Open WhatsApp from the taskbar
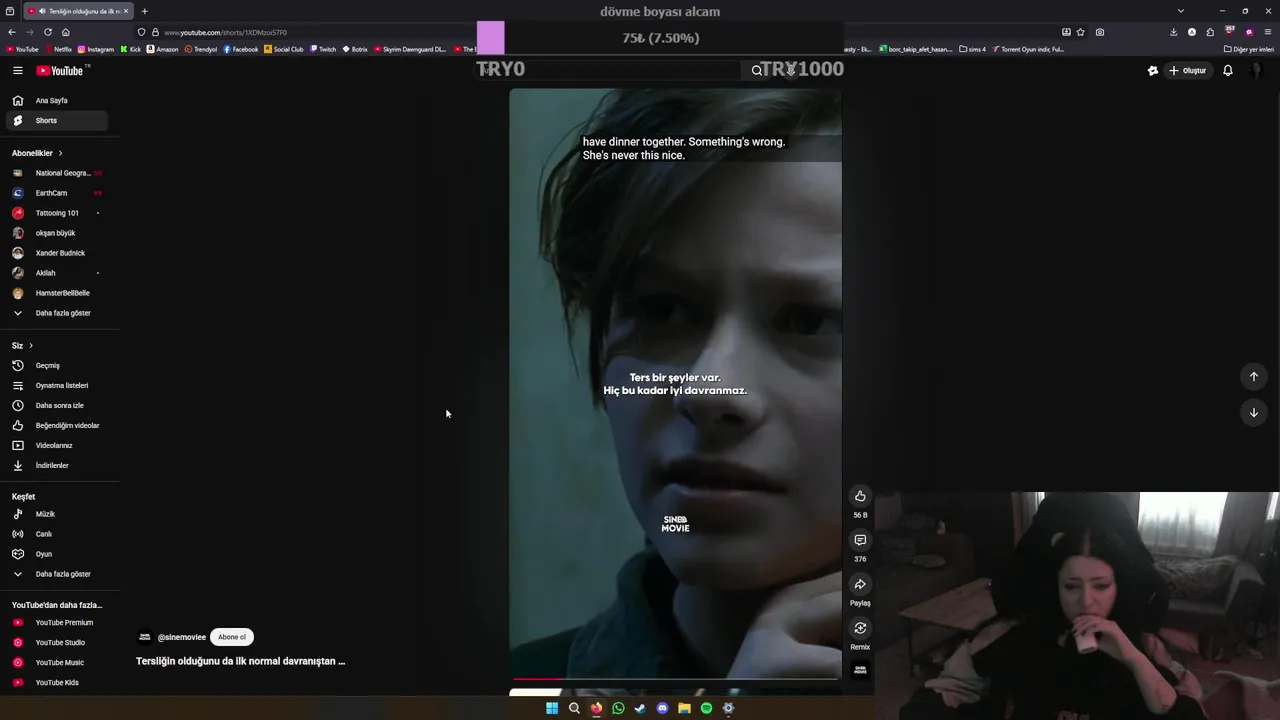1280x720 pixels. tap(618, 708)
